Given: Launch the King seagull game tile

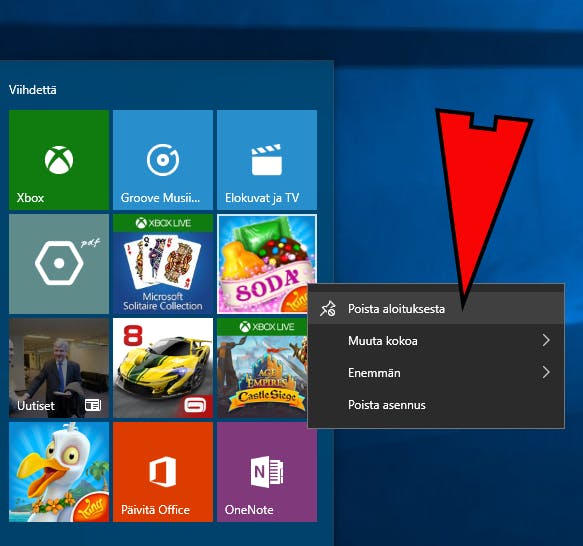Looking at the screenshot, I should (x=59, y=472).
